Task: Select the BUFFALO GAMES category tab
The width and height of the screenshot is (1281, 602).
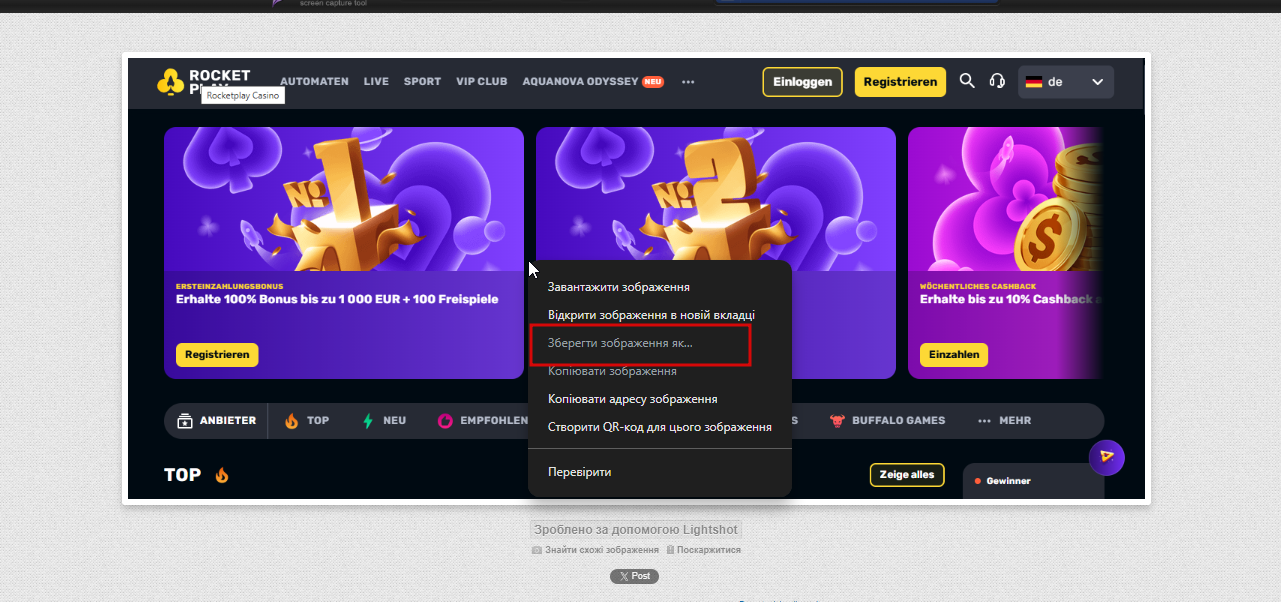Action: [x=887, y=421]
